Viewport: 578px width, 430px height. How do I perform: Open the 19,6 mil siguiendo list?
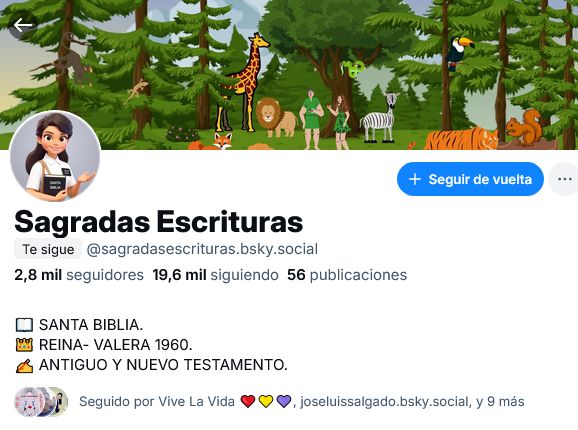point(215,275)
